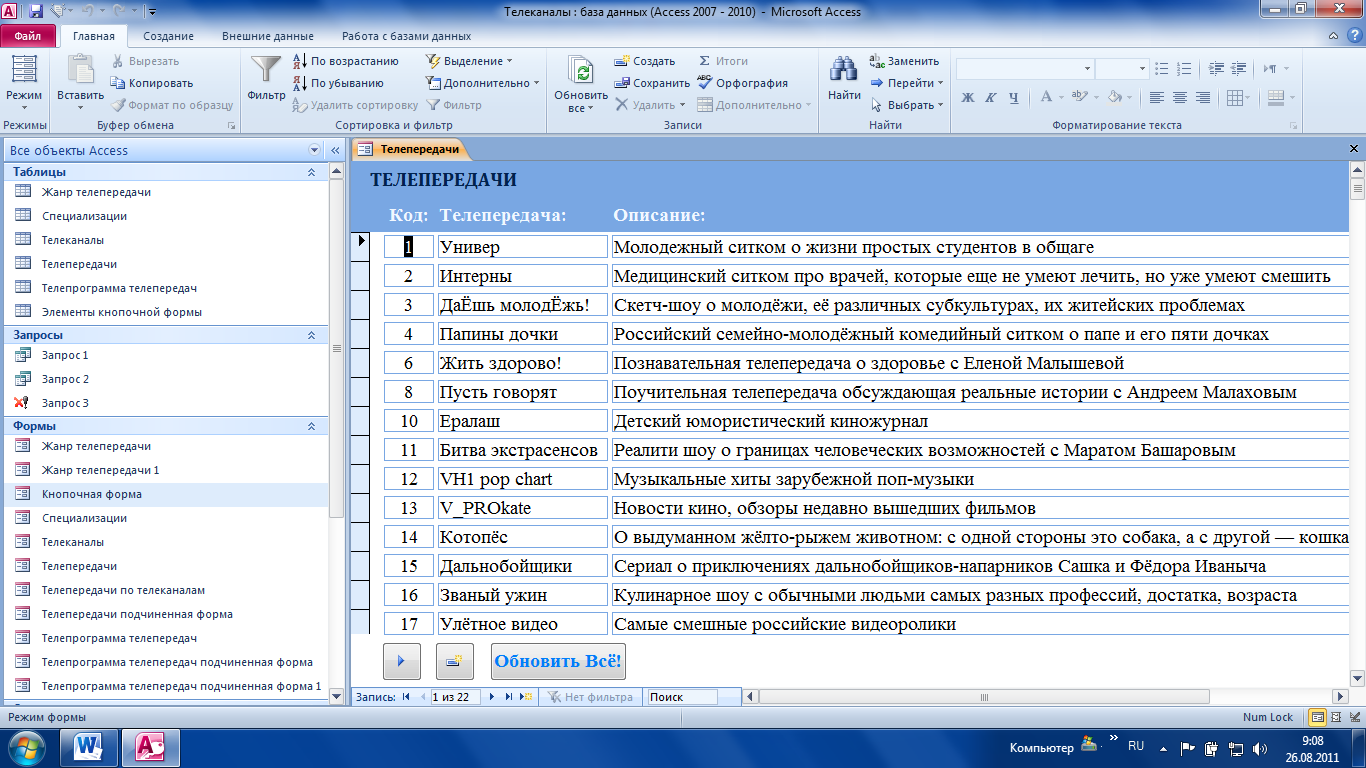Viewport: 1366px width, 768px height.
Task: Click Копировать in the clipboard group
Action: (152, 83)
